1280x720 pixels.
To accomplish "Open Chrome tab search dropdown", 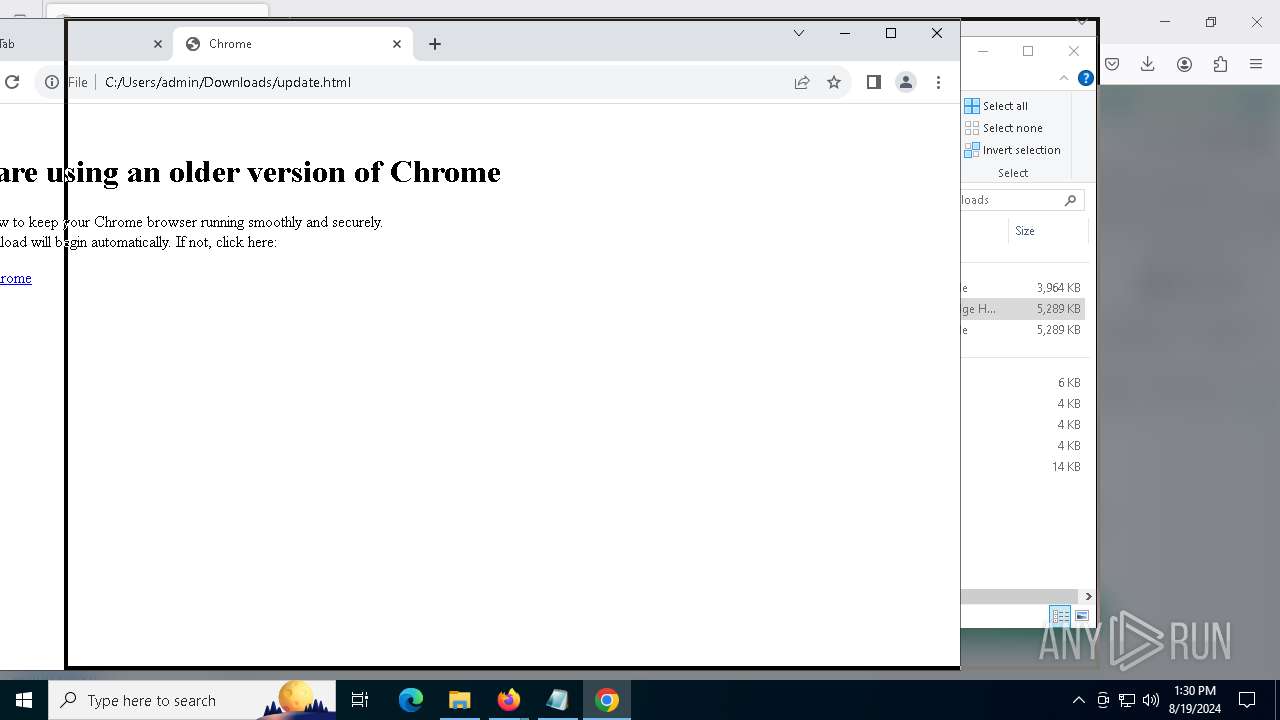I will pyautogui.click(x=799, y=33).
